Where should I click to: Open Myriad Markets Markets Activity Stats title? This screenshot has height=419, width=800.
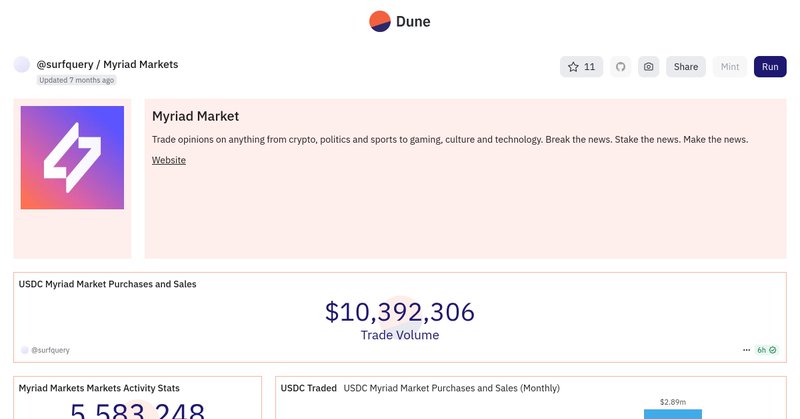pyautogui.click(x=99, y=388)
